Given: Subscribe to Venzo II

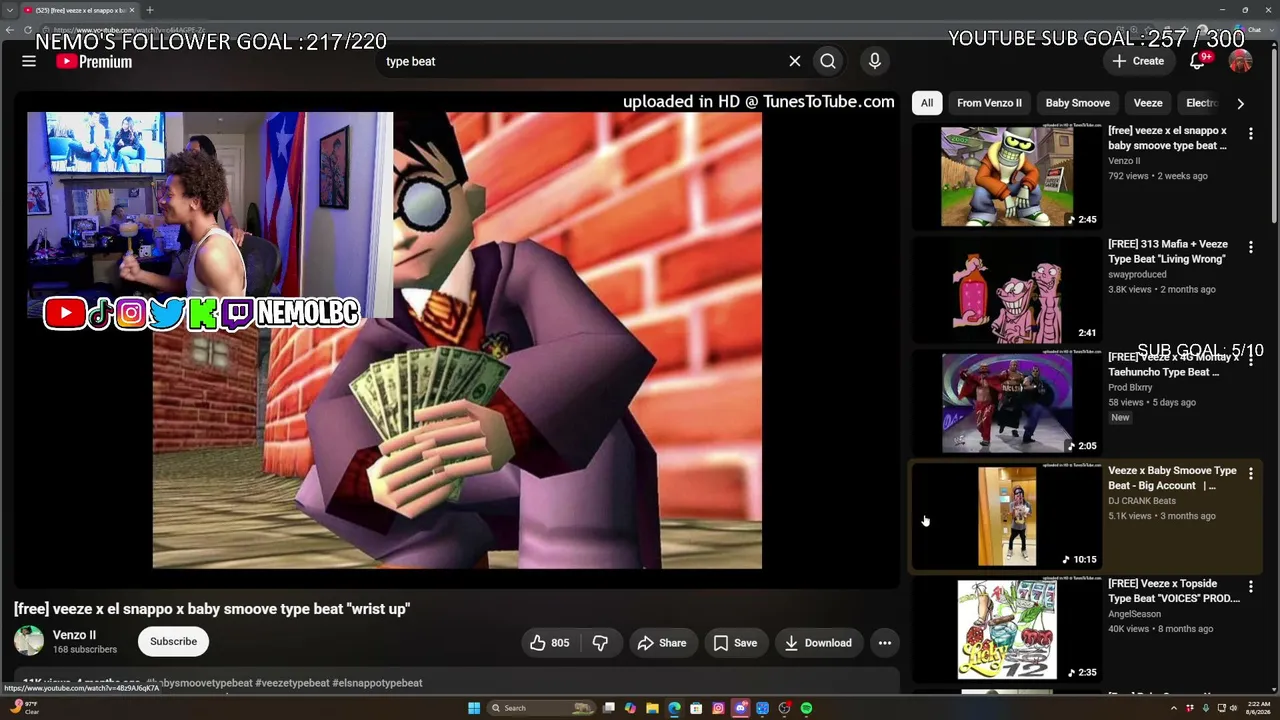Looking at the screenshot, I should pyautogui.click(x=173, y=641).
